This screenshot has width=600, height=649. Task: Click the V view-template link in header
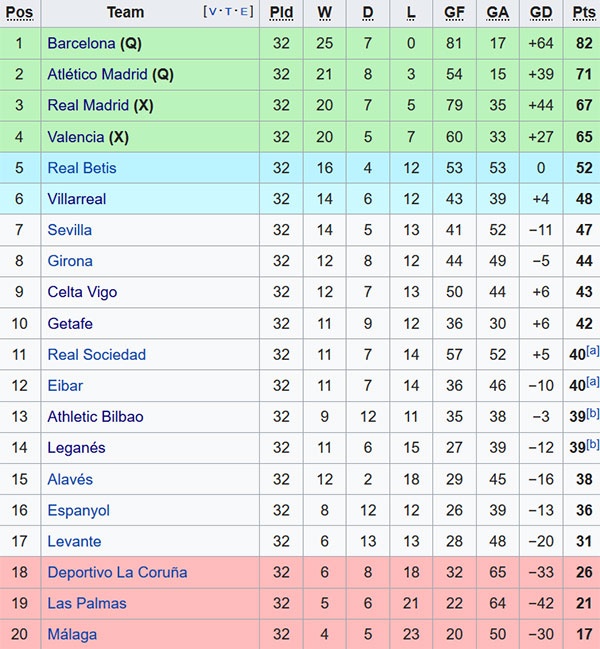click(x=212, y=12)
